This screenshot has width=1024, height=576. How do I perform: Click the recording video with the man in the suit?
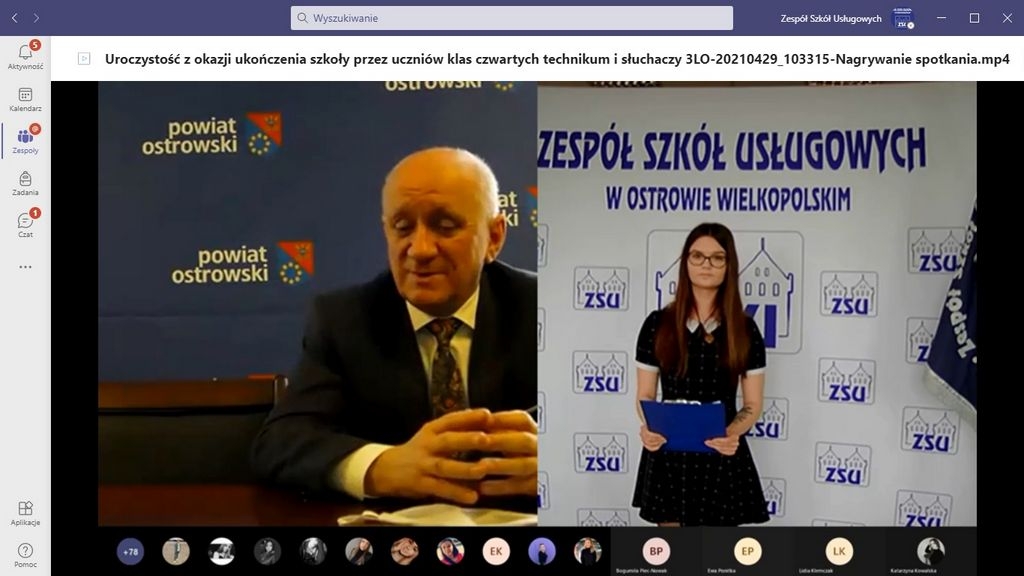click(x=318, y=304)
